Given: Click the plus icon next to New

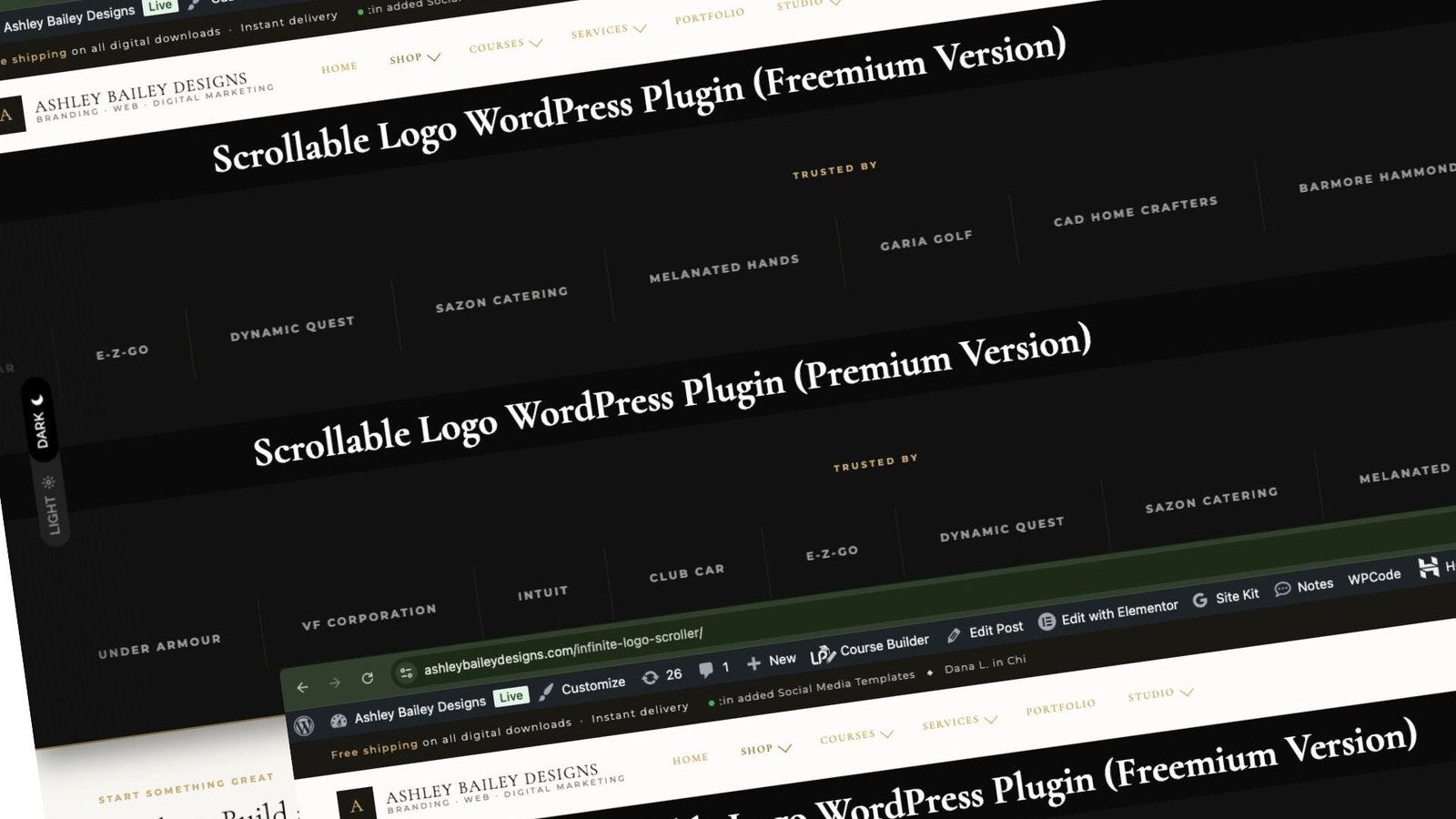Looking at the screenshot, I should point(753,663).
